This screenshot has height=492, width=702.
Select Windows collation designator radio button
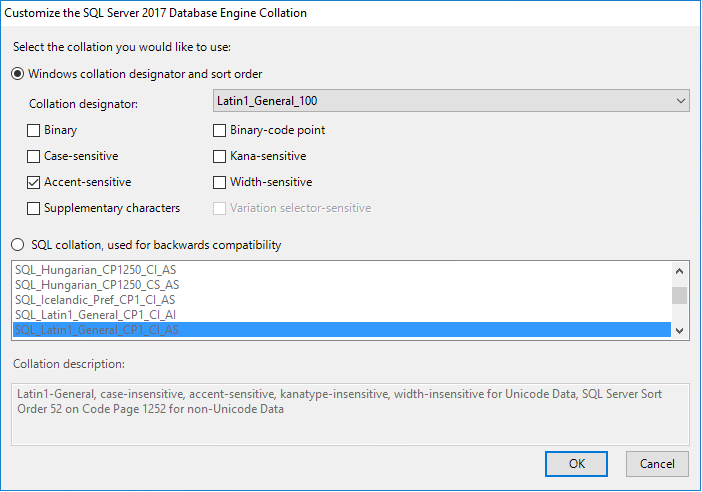click(x=18, y=74)
